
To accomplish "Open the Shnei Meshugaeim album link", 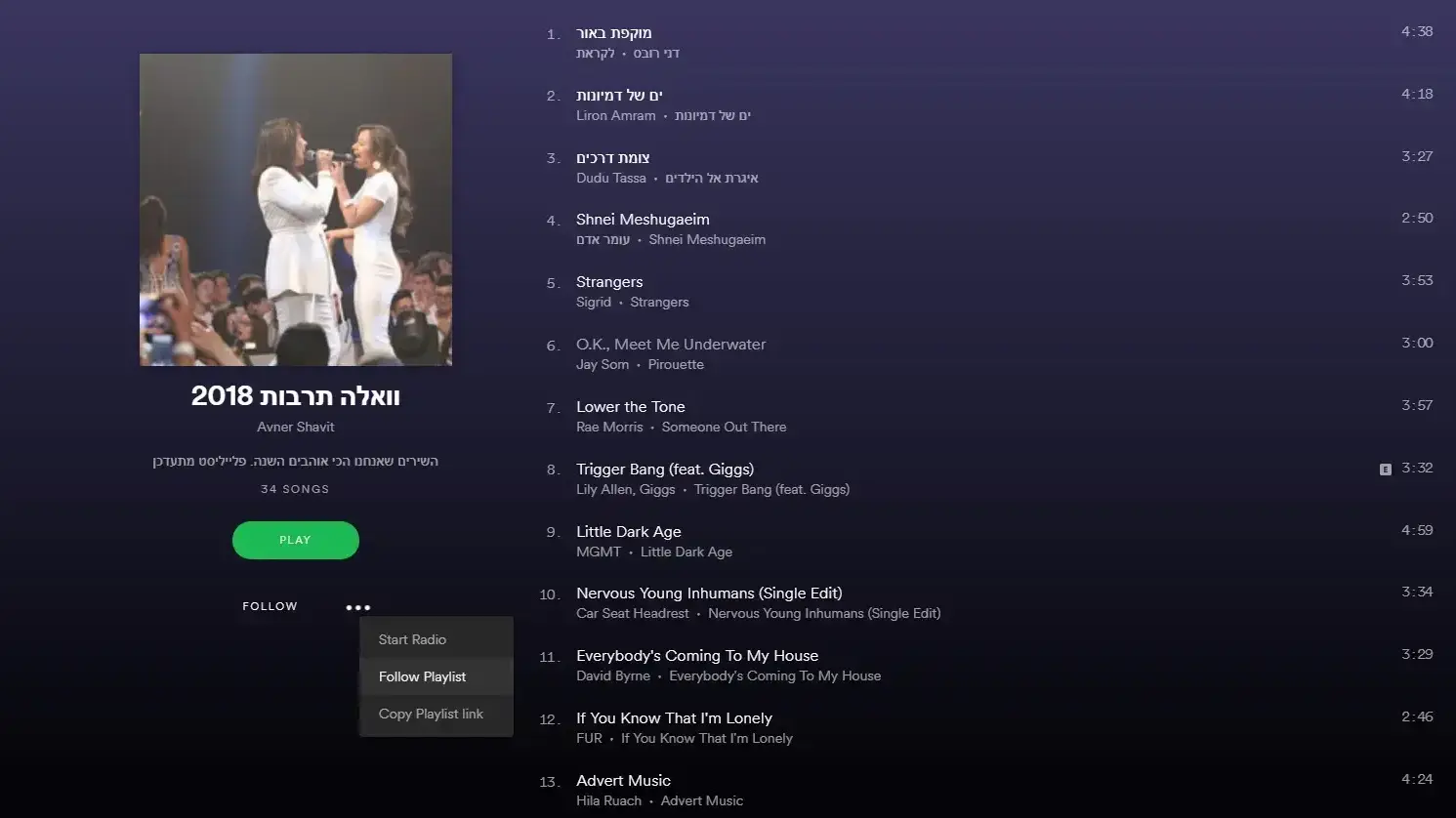I will click(707, 239).
